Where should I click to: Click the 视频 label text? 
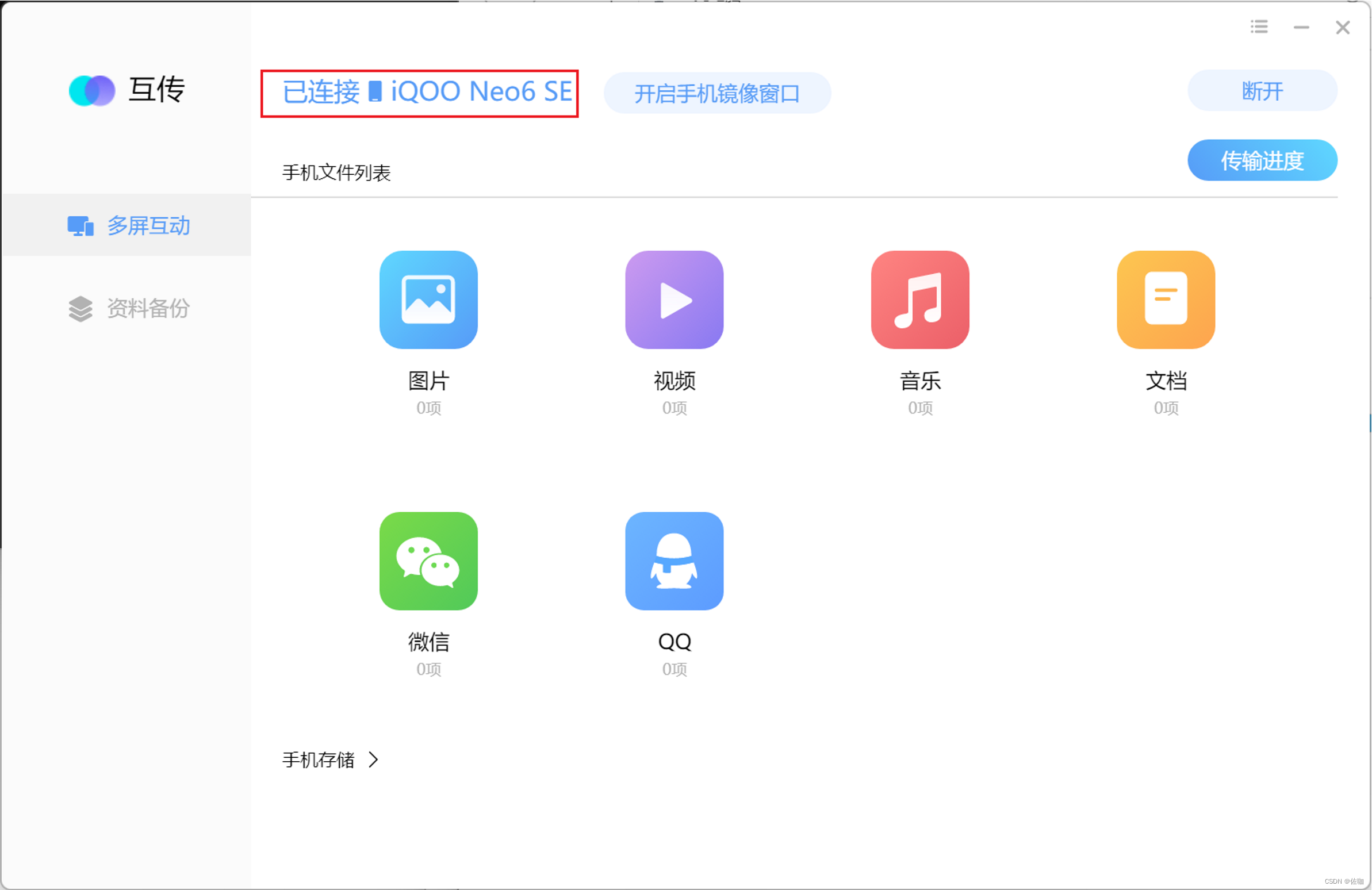(674, 381)
